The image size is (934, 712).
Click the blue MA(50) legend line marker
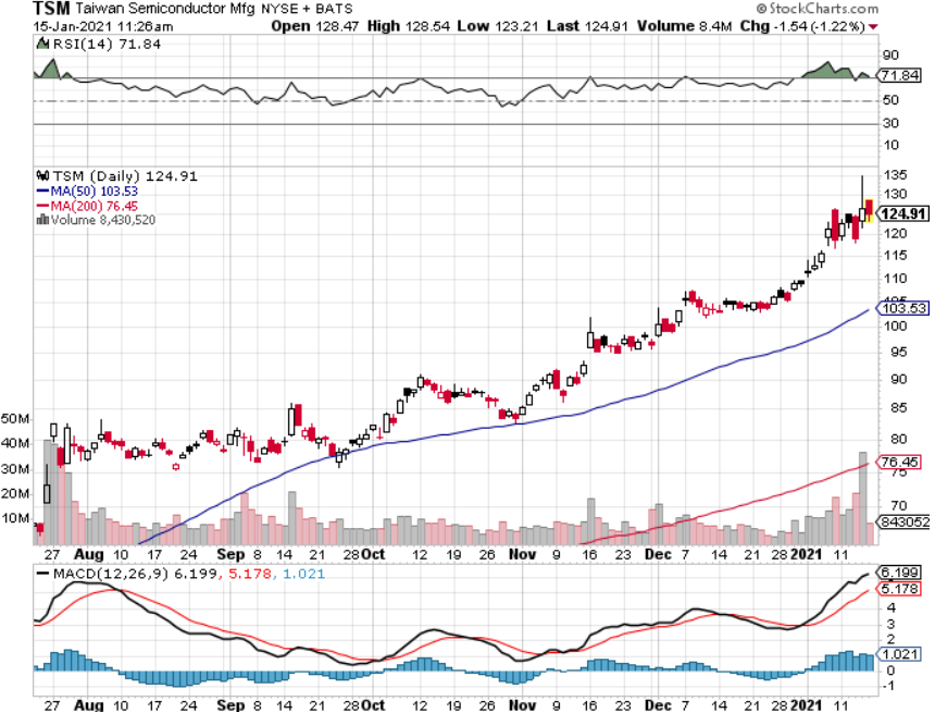(x=43, y=191)
